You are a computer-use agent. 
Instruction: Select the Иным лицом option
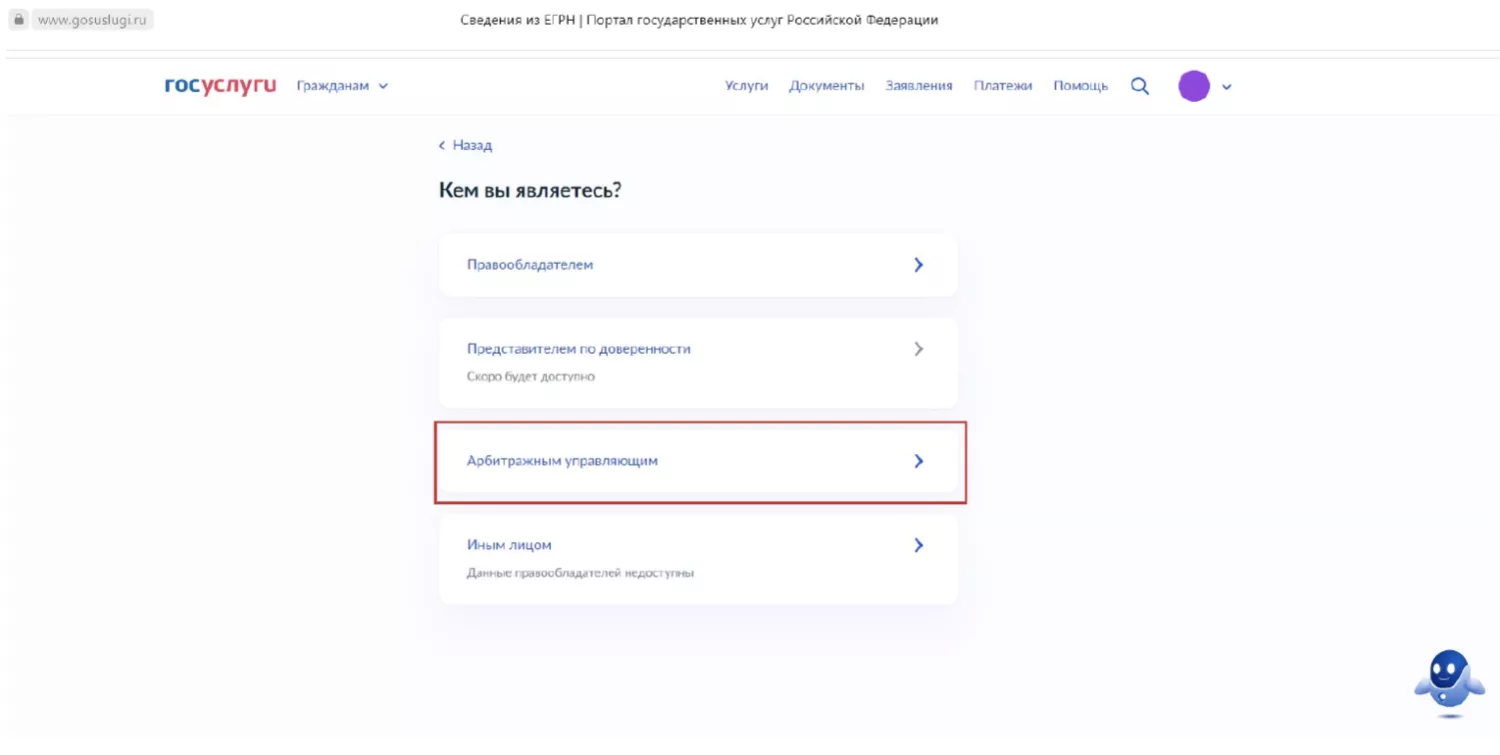coord(509,545)
